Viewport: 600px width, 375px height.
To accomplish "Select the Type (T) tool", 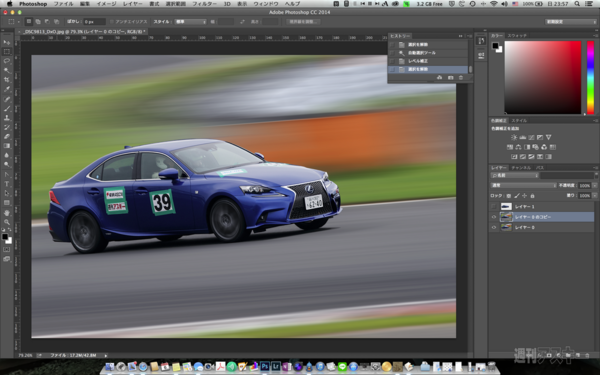I will point(7,184).
